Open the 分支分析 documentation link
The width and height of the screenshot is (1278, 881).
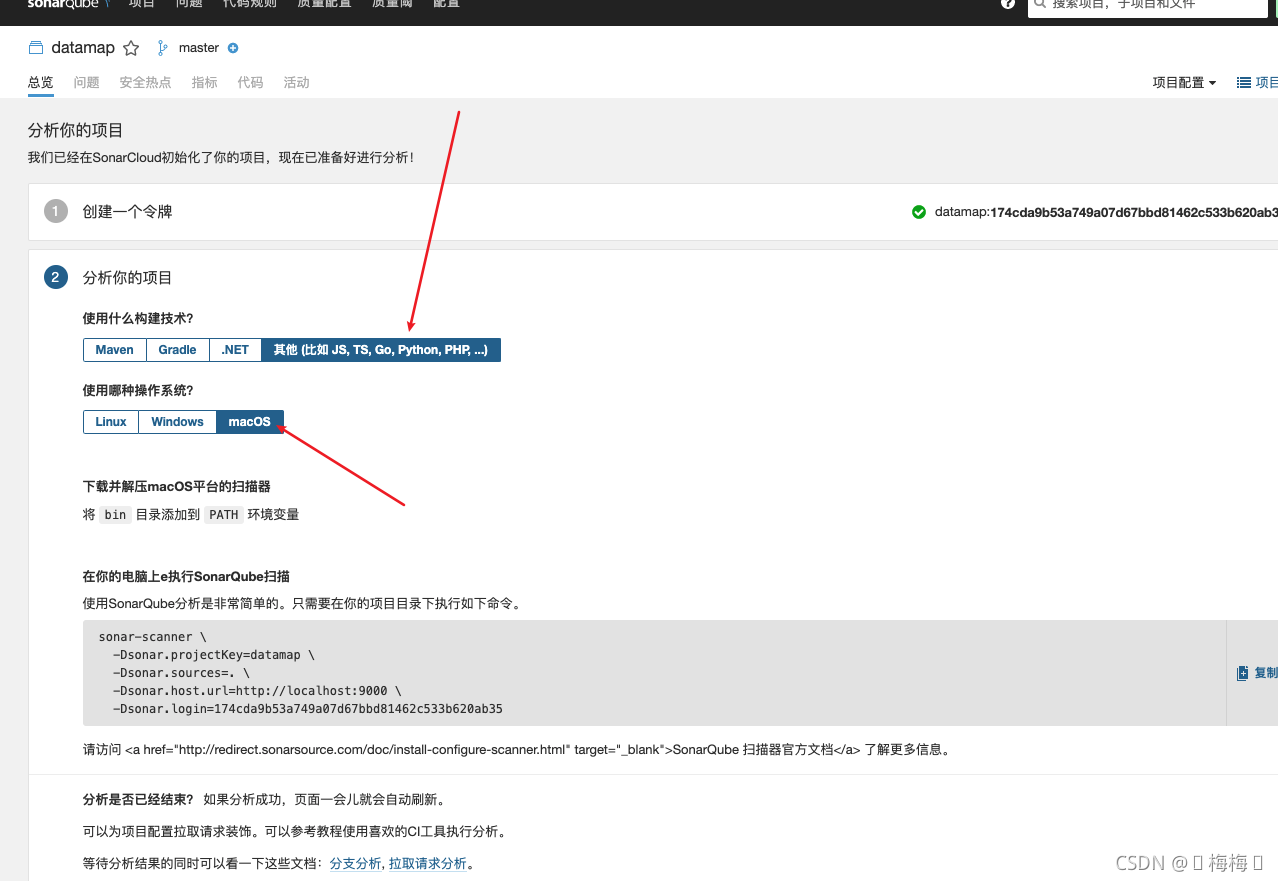pos(356,864)
